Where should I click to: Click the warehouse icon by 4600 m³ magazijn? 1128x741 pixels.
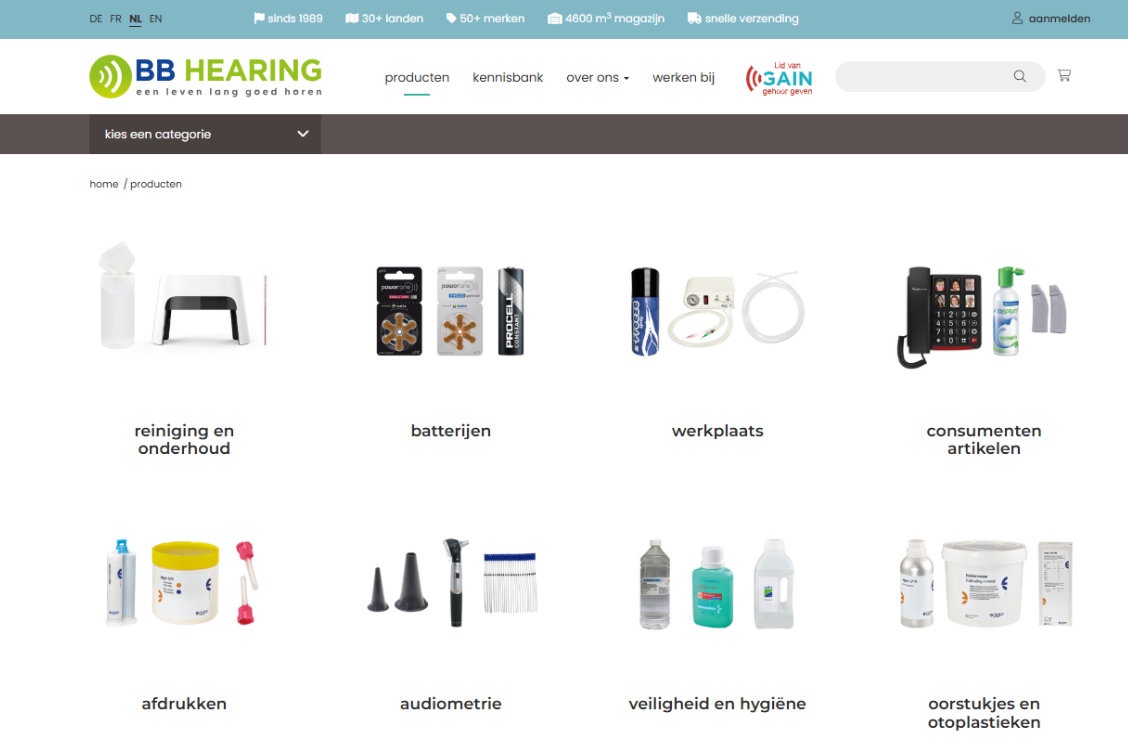tap(555, 18)
